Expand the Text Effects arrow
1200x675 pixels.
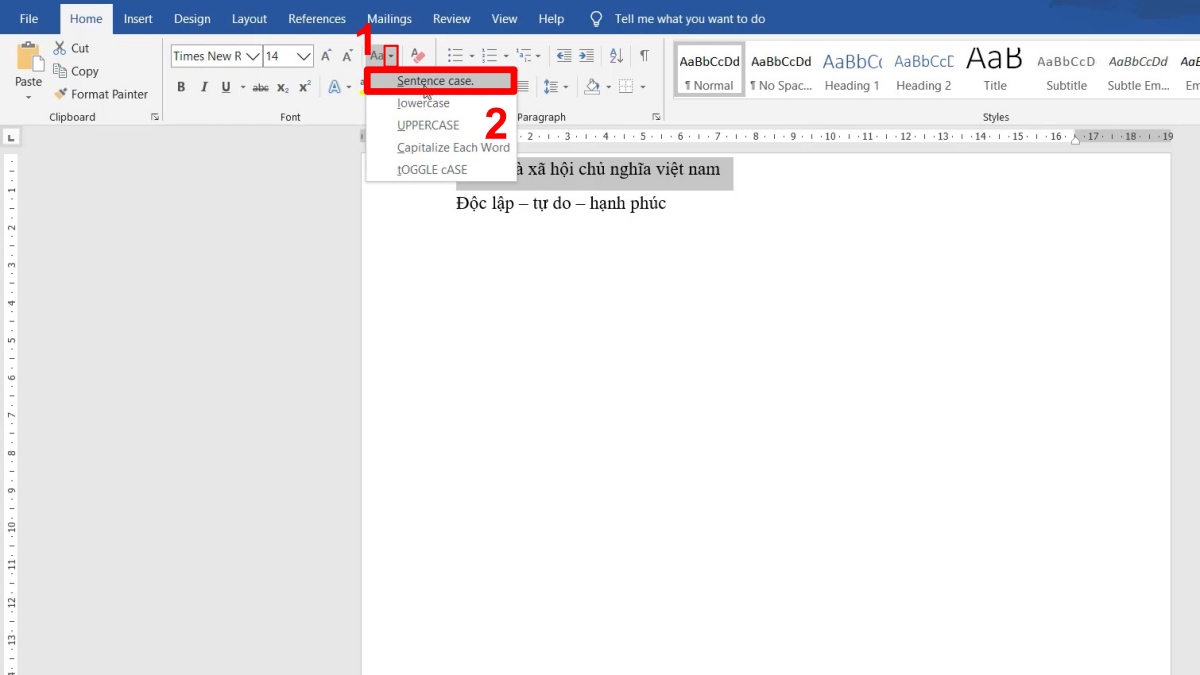click(x=349, y=87)
